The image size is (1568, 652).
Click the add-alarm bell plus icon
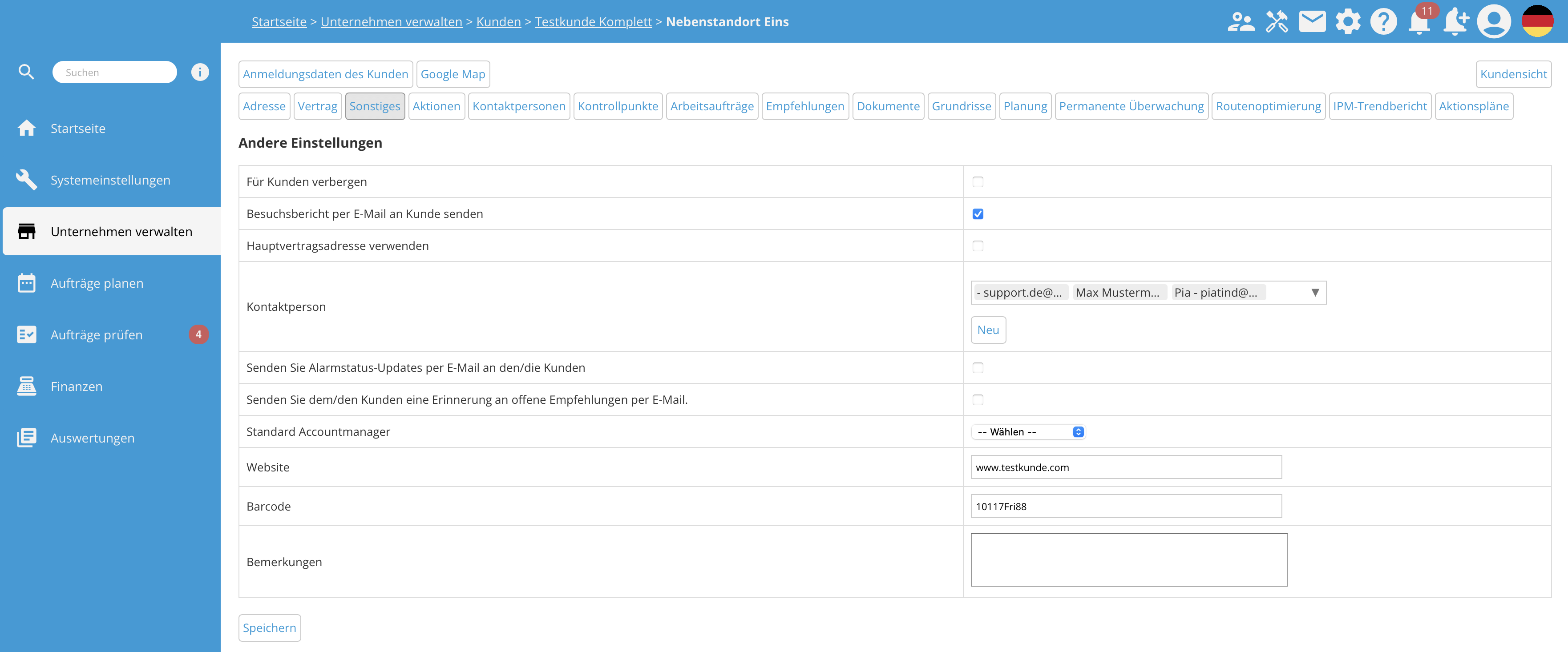1455,22
